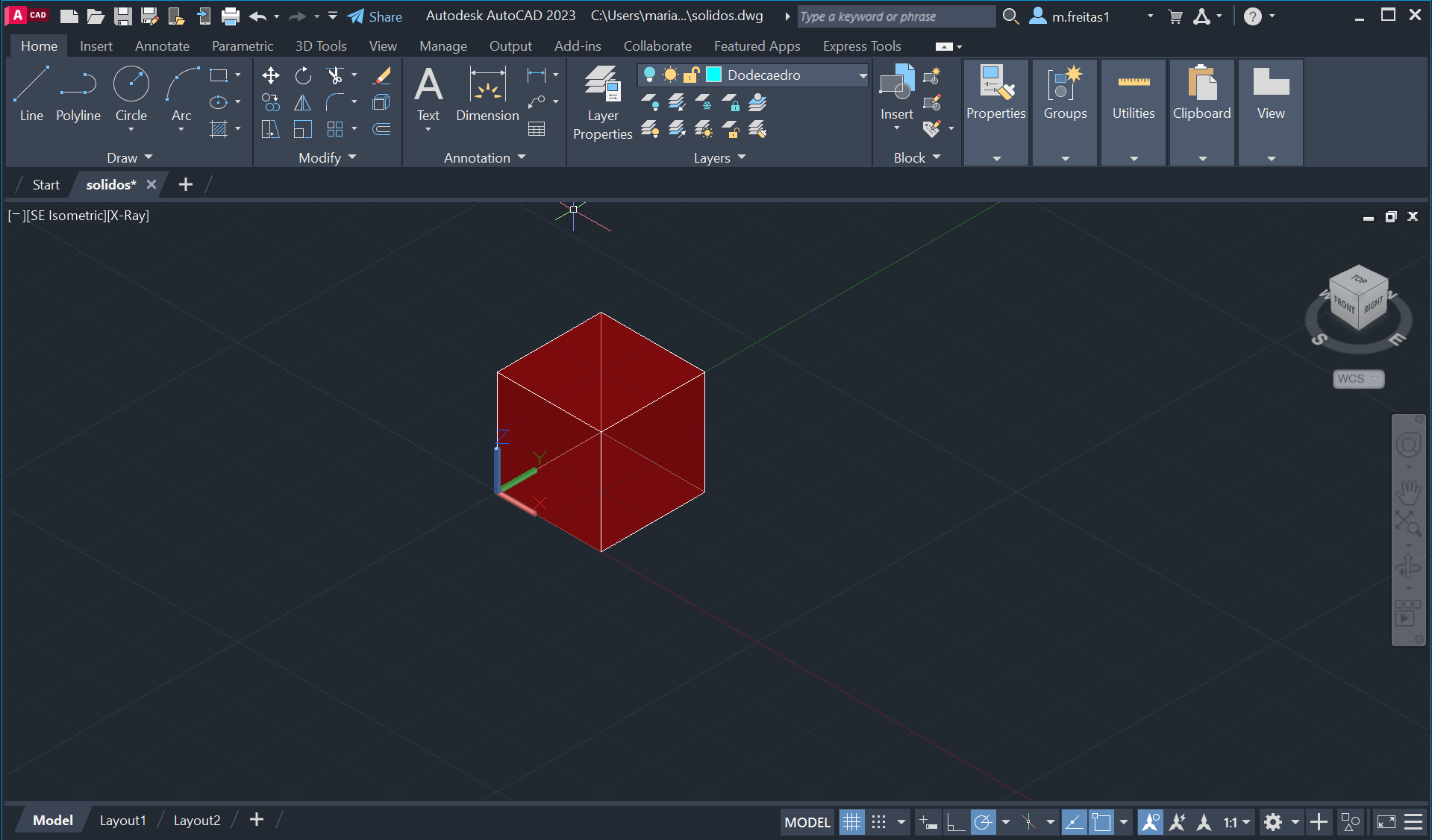Toggle snap mode in status bar
The height and width of the screenshot is (840, 1432).
click(879, 822)
